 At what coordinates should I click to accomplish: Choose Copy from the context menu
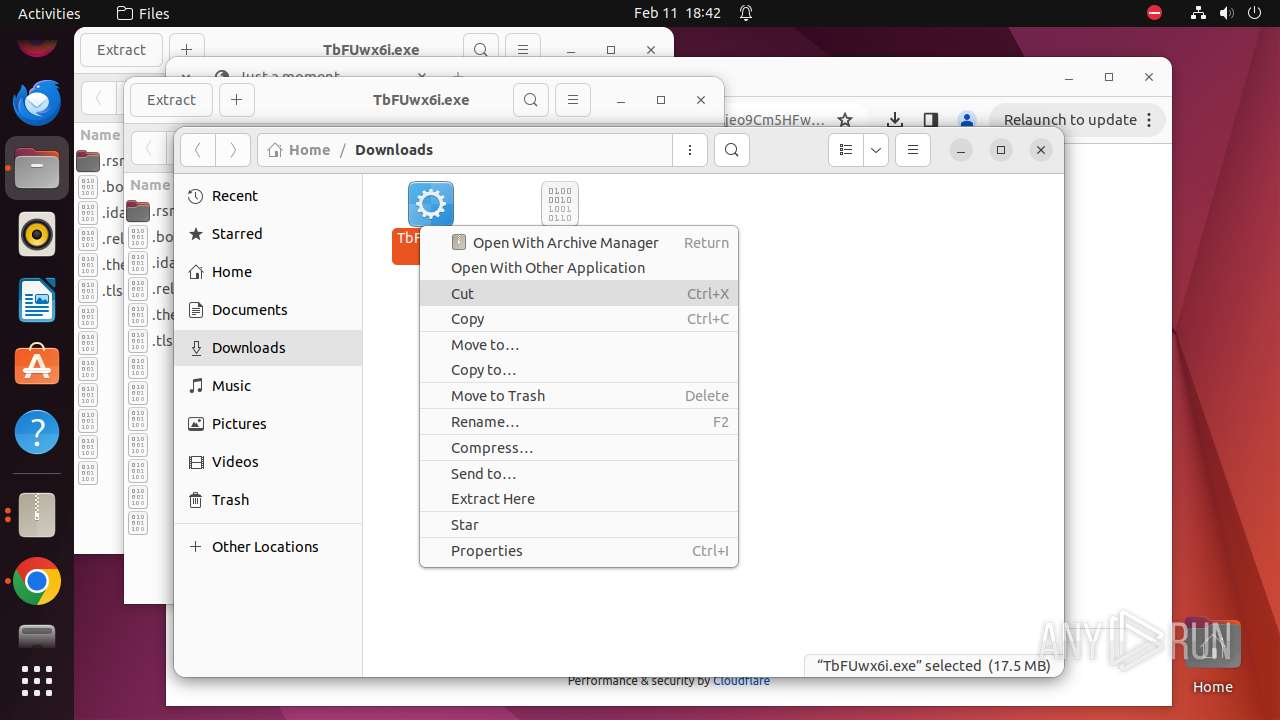(x=578, y=319)
